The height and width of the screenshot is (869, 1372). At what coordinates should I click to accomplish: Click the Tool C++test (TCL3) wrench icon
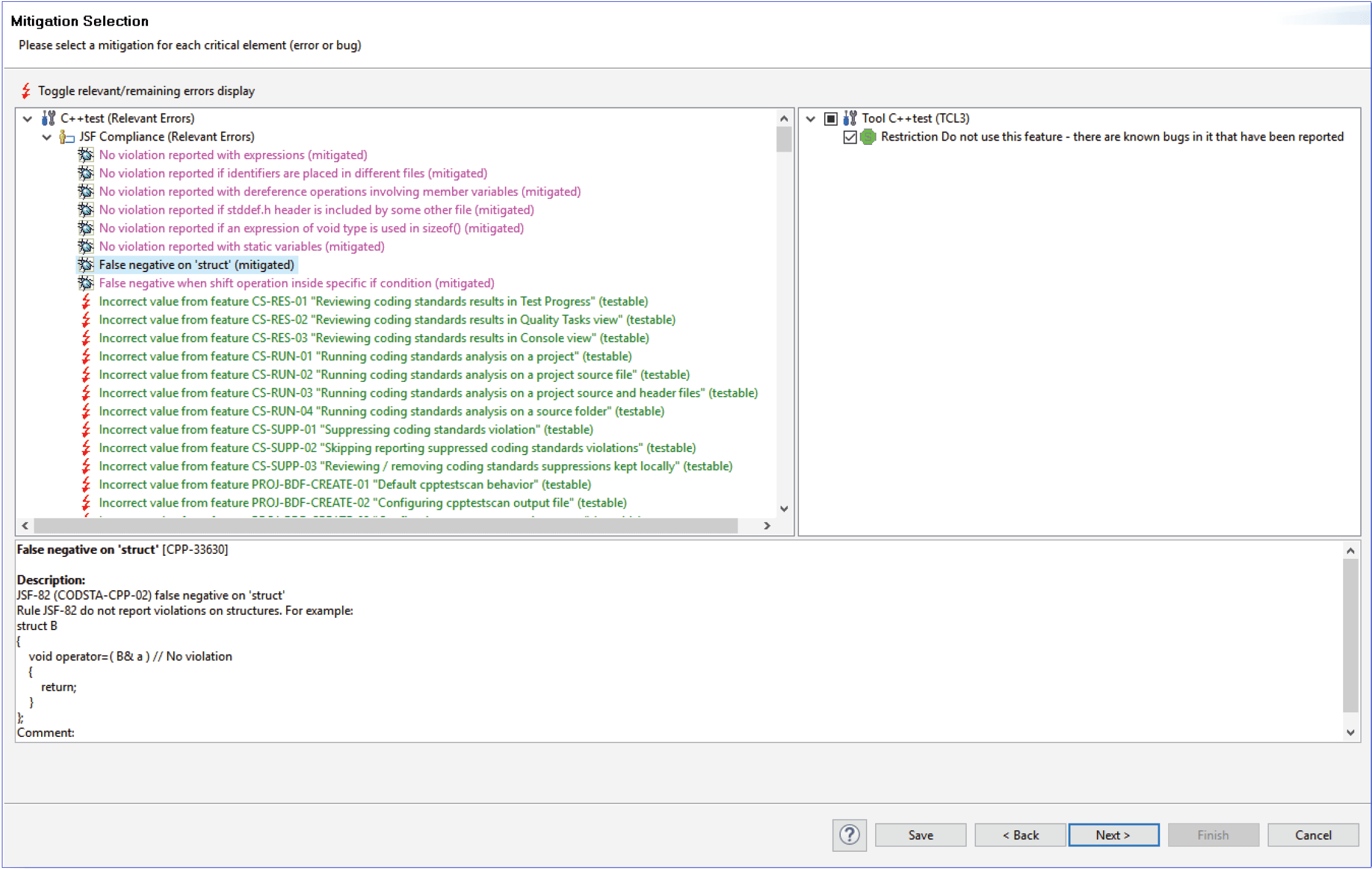pos(851,117)
